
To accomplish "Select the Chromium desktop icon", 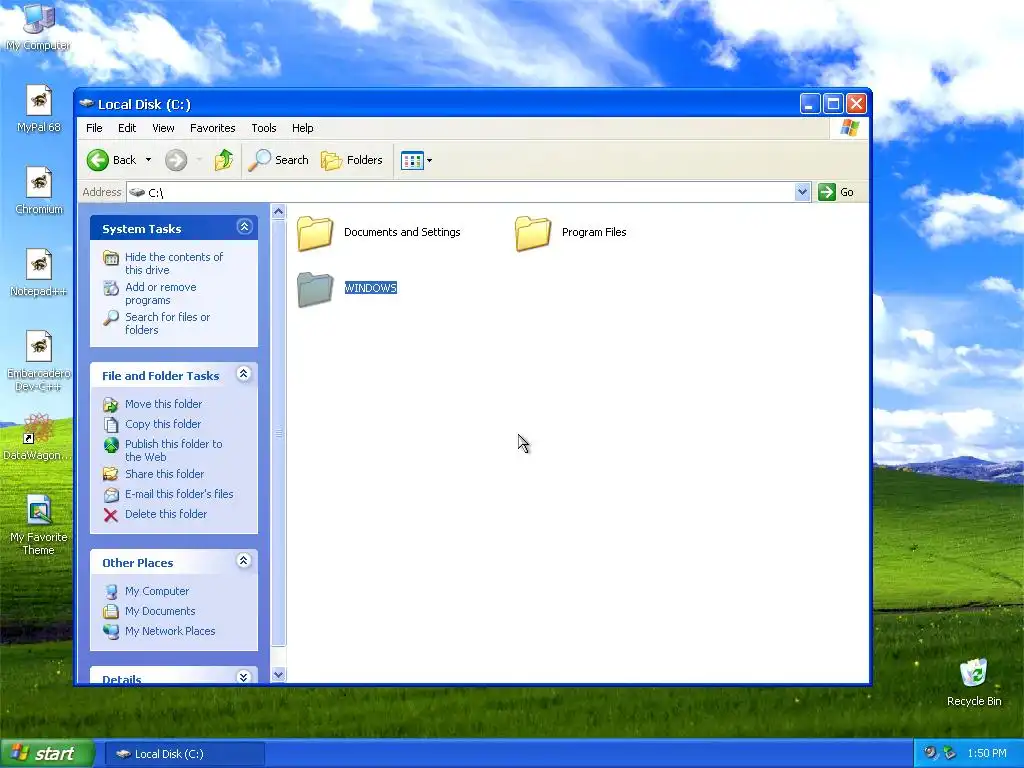I will click(x=39, y=183).
